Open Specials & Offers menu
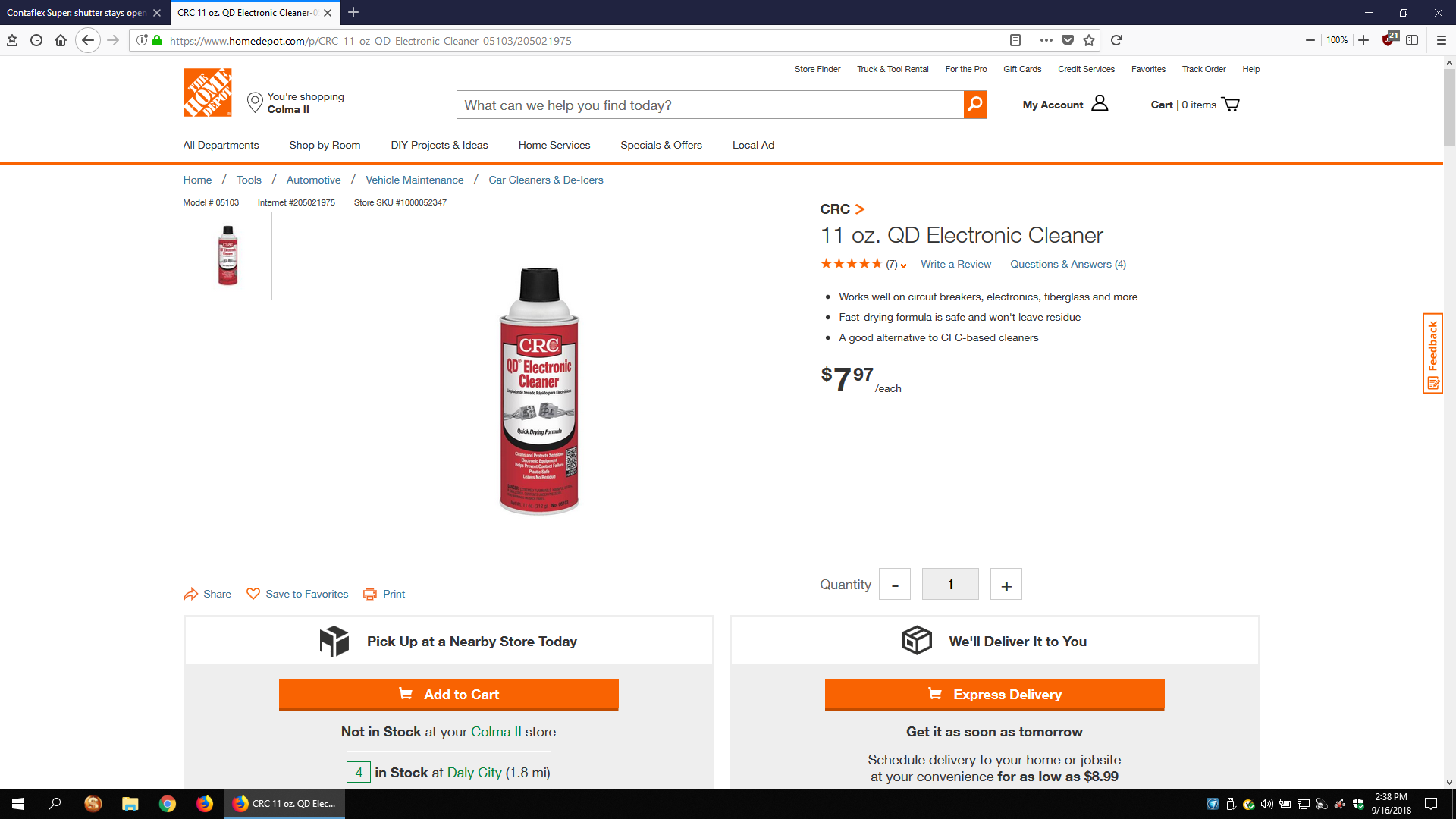This screenshot has width=1456, height=819. 661,145
